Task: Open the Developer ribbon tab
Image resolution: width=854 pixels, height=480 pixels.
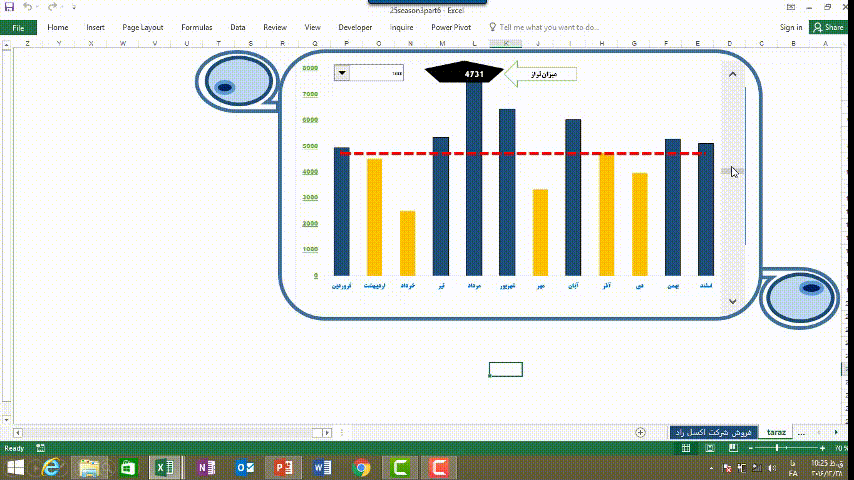Action: 355,28
